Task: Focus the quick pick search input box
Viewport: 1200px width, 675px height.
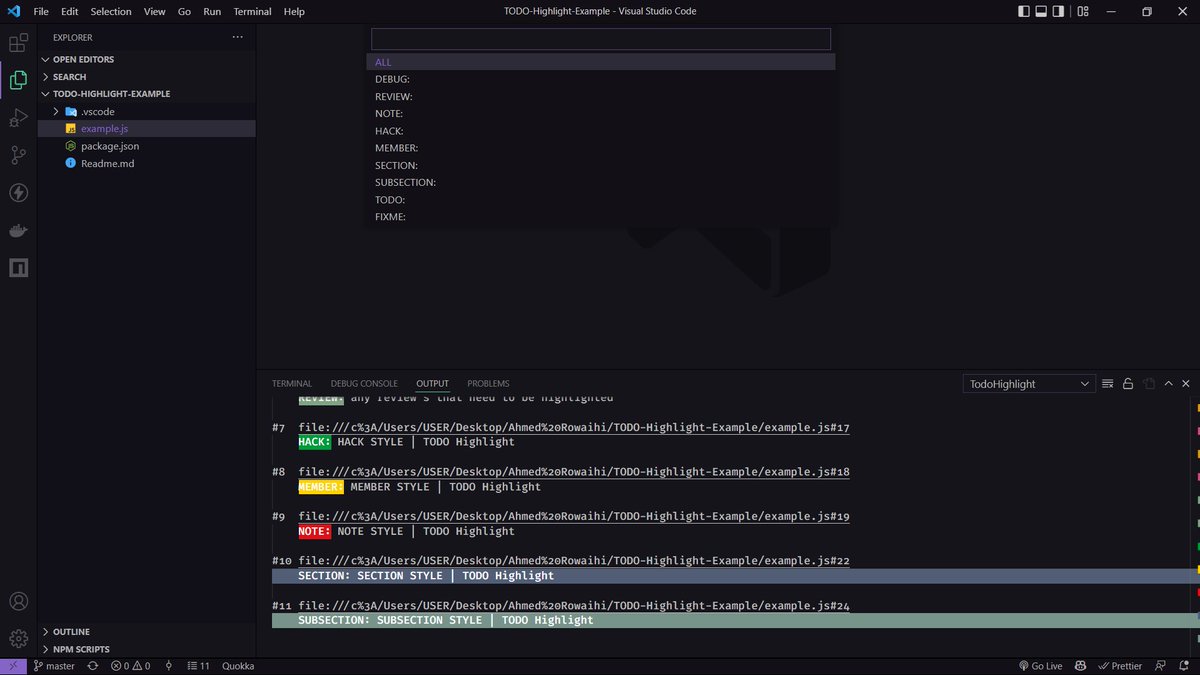Action: click(x=601, y=39)
